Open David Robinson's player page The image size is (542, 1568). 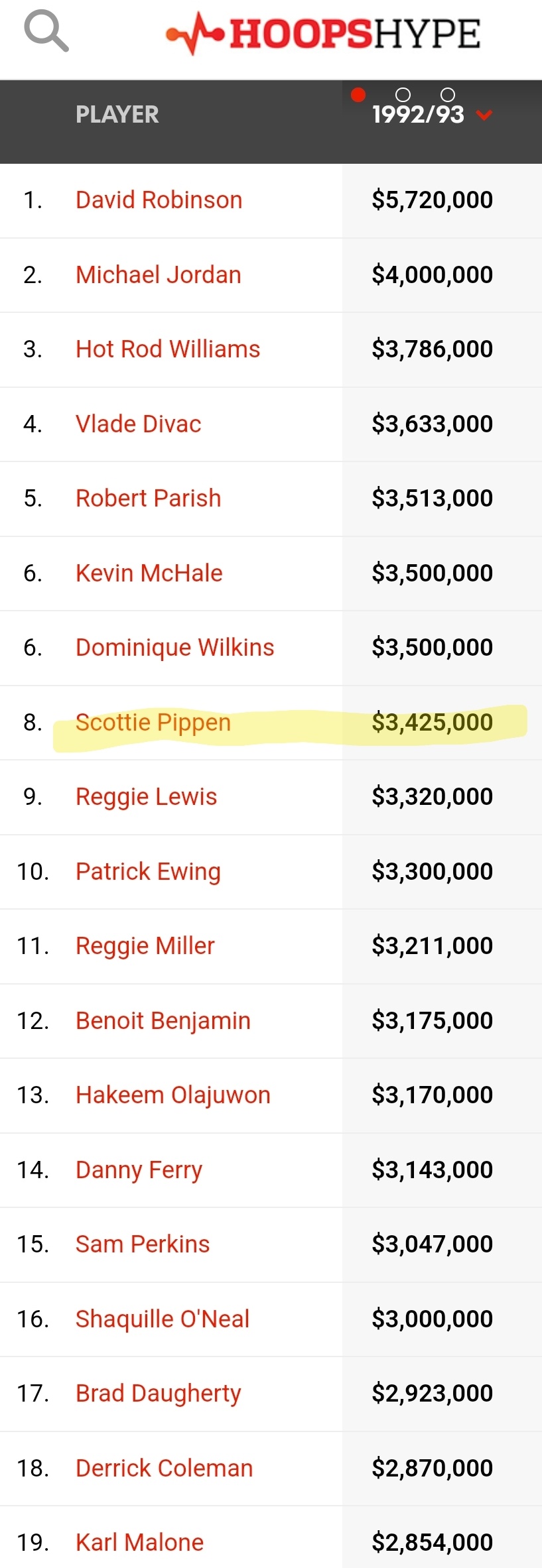(159, 200)
